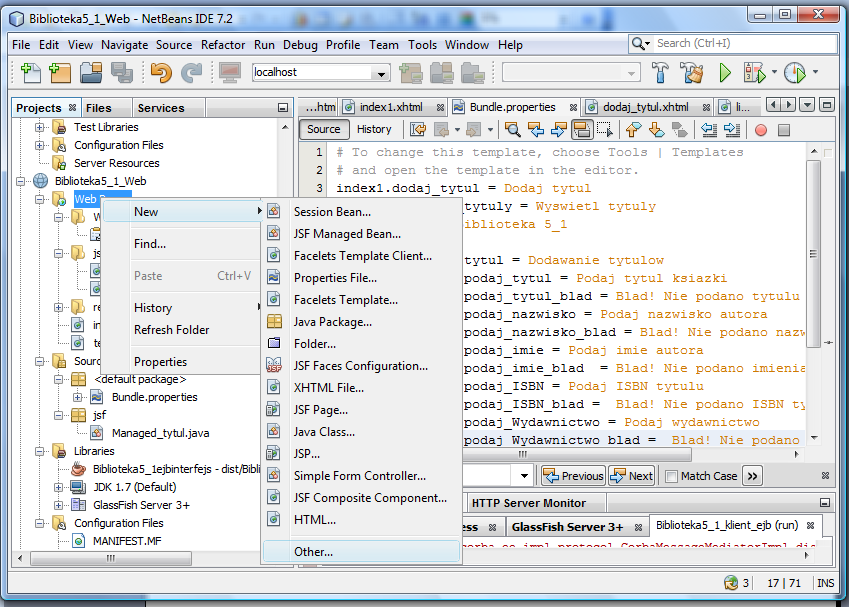This screenshot has width=849, height=607.
Task: Collapse the Libraries node
Action: 40,451
